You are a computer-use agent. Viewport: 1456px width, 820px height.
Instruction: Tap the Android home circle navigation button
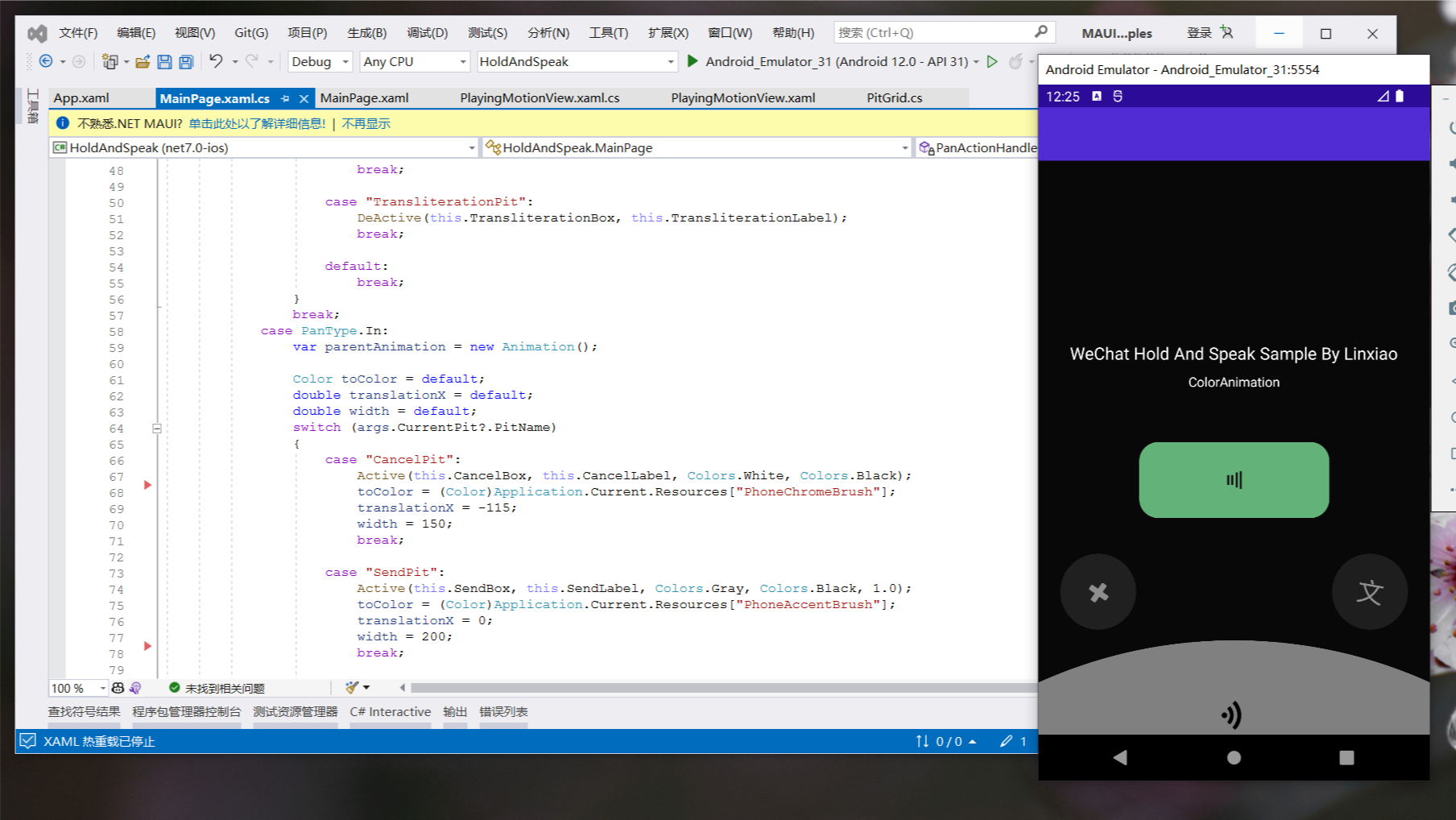click(x=1234, y=757)
